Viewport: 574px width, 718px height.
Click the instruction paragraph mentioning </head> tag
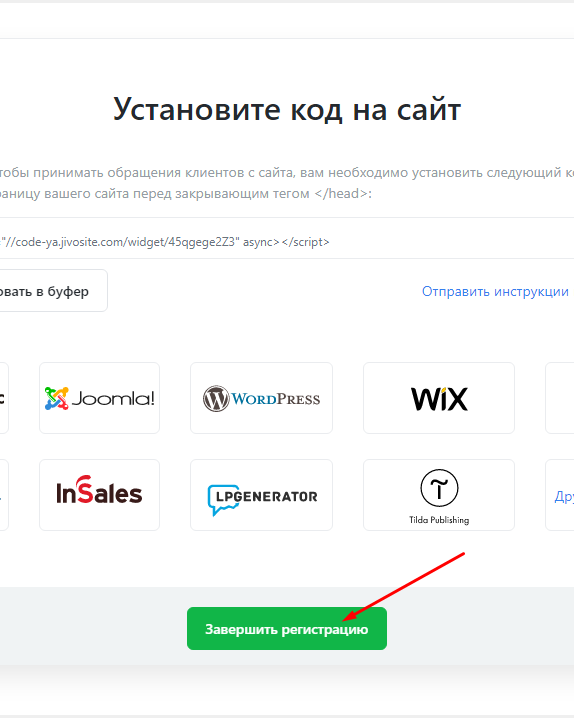pyautogui.click(x=287, y=183)
